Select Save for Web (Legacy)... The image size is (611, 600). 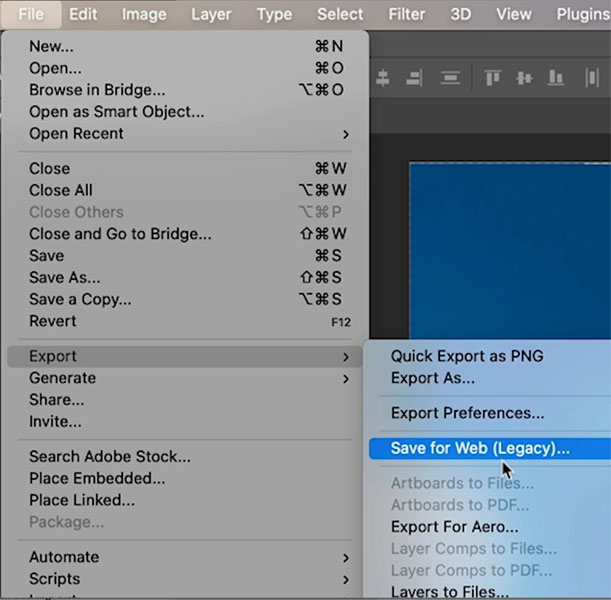coord(490,448)
